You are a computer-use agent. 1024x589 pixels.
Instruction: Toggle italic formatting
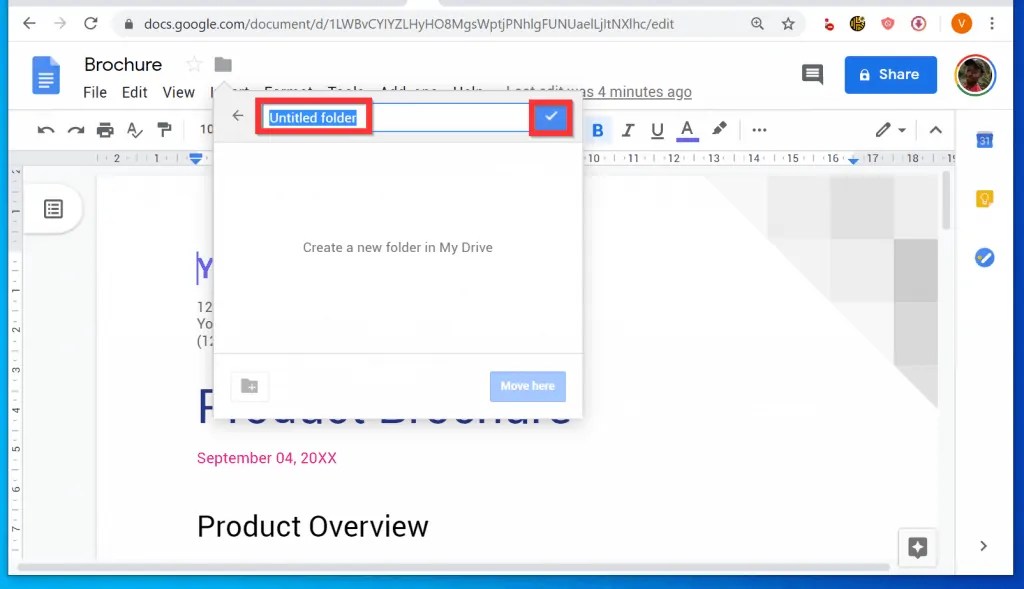click(x=628, y=130)
